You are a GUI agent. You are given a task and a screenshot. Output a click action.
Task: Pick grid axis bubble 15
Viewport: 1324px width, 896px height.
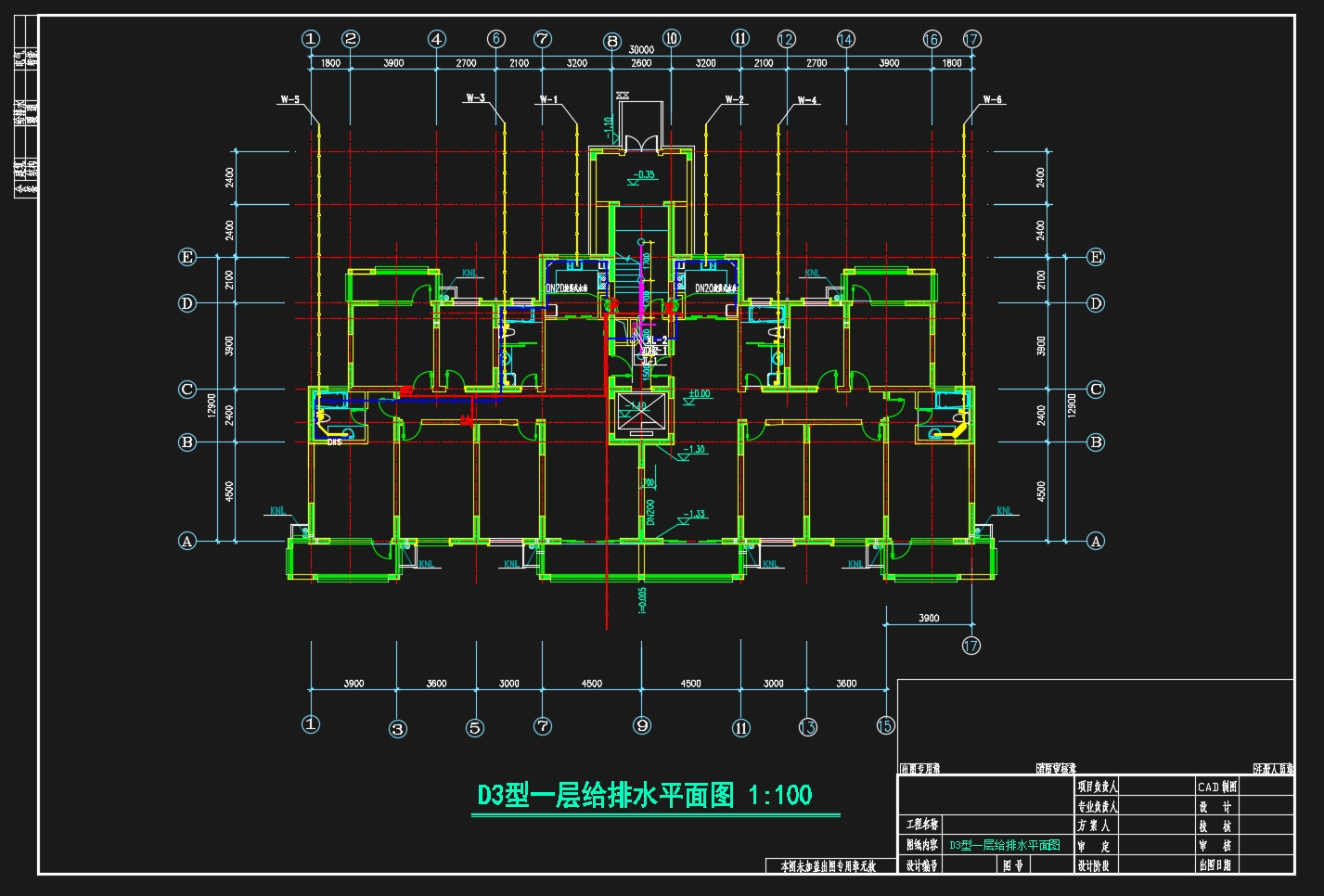click(885, 726)
